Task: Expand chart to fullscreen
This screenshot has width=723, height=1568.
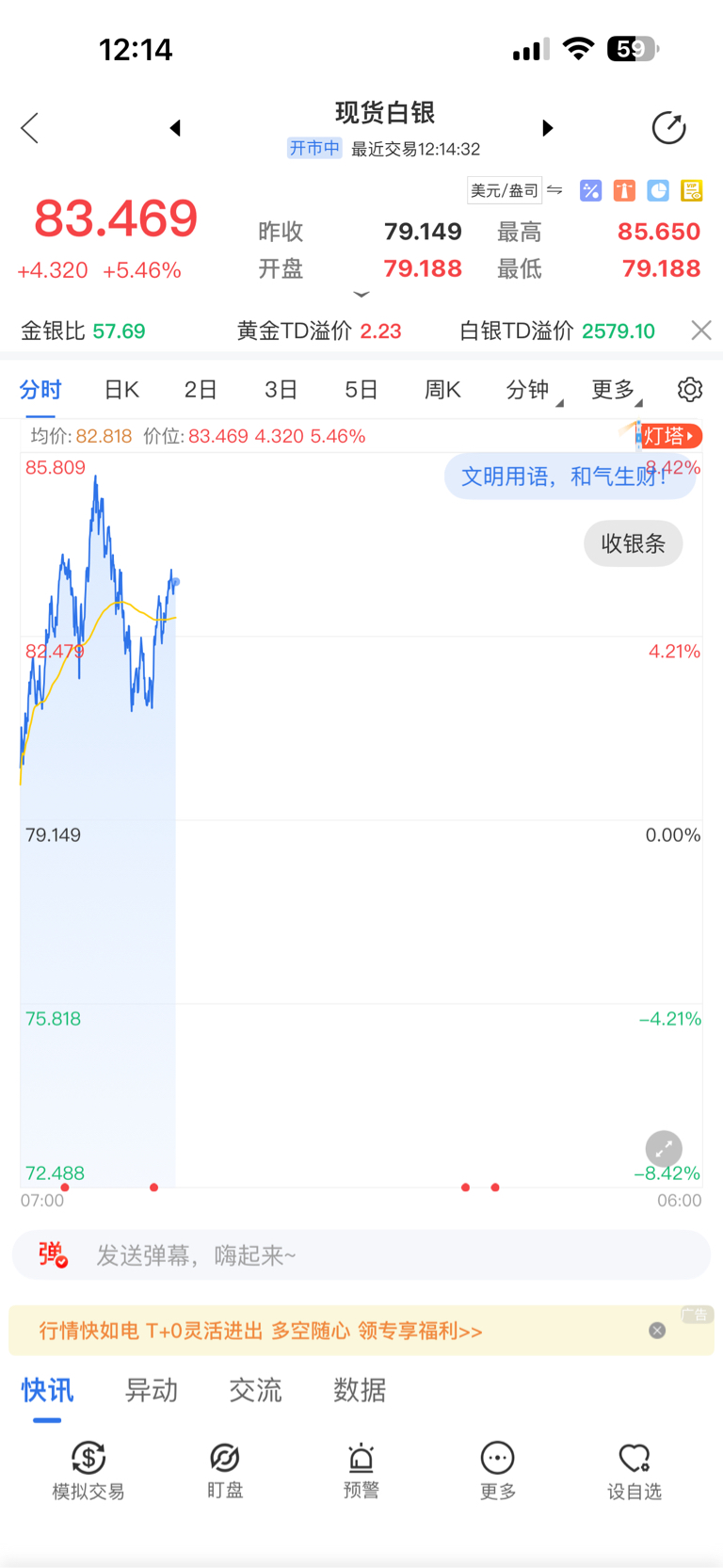Action: pos(664,1149)
